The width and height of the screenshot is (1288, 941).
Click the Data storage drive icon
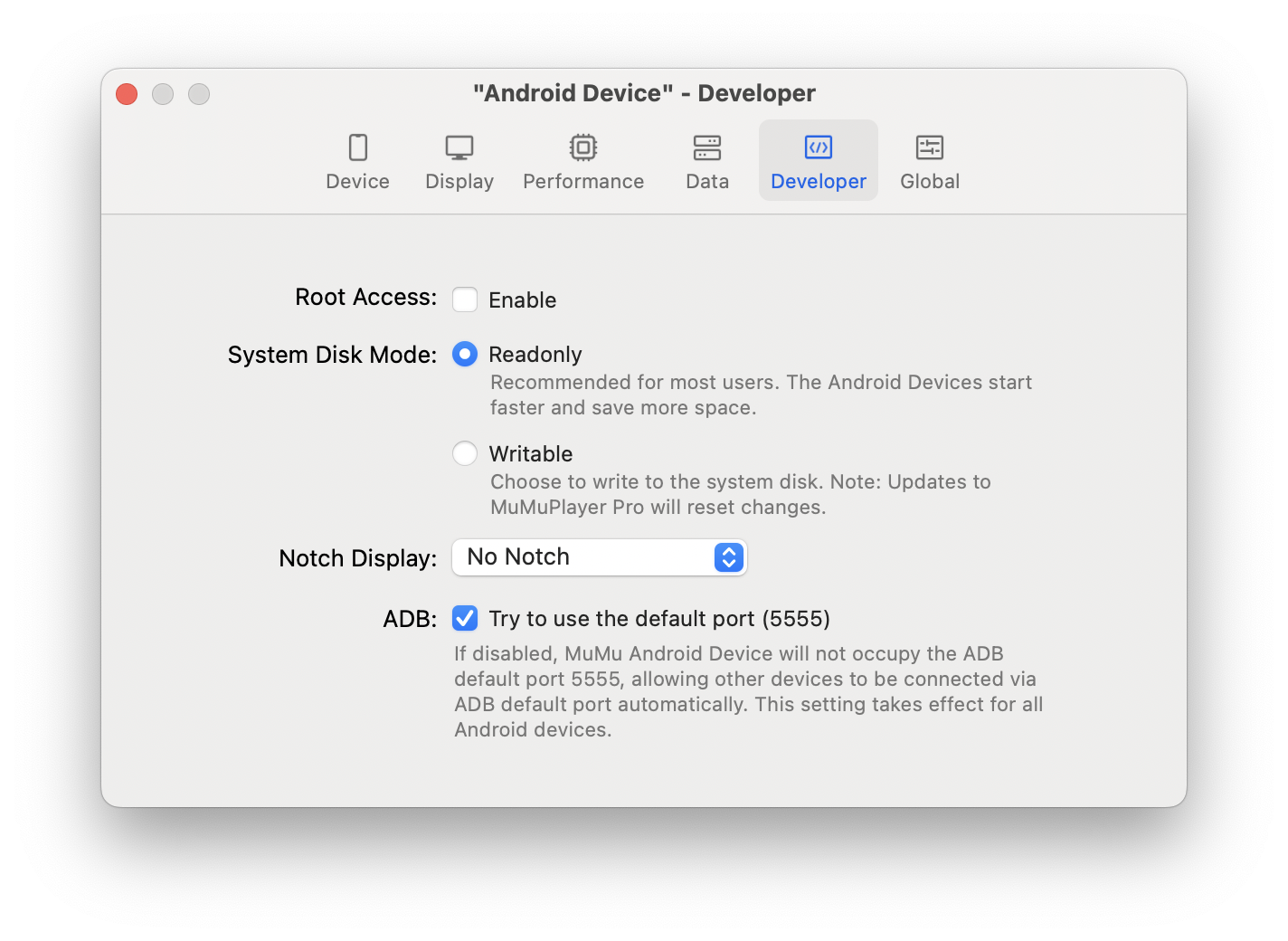pos(707,147)
